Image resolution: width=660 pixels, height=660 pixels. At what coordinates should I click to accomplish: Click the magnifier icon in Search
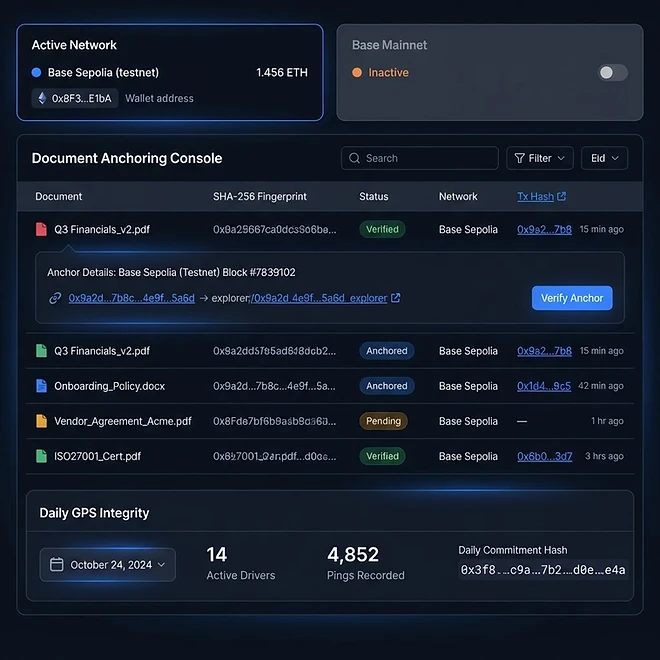(x=354, y=158)
